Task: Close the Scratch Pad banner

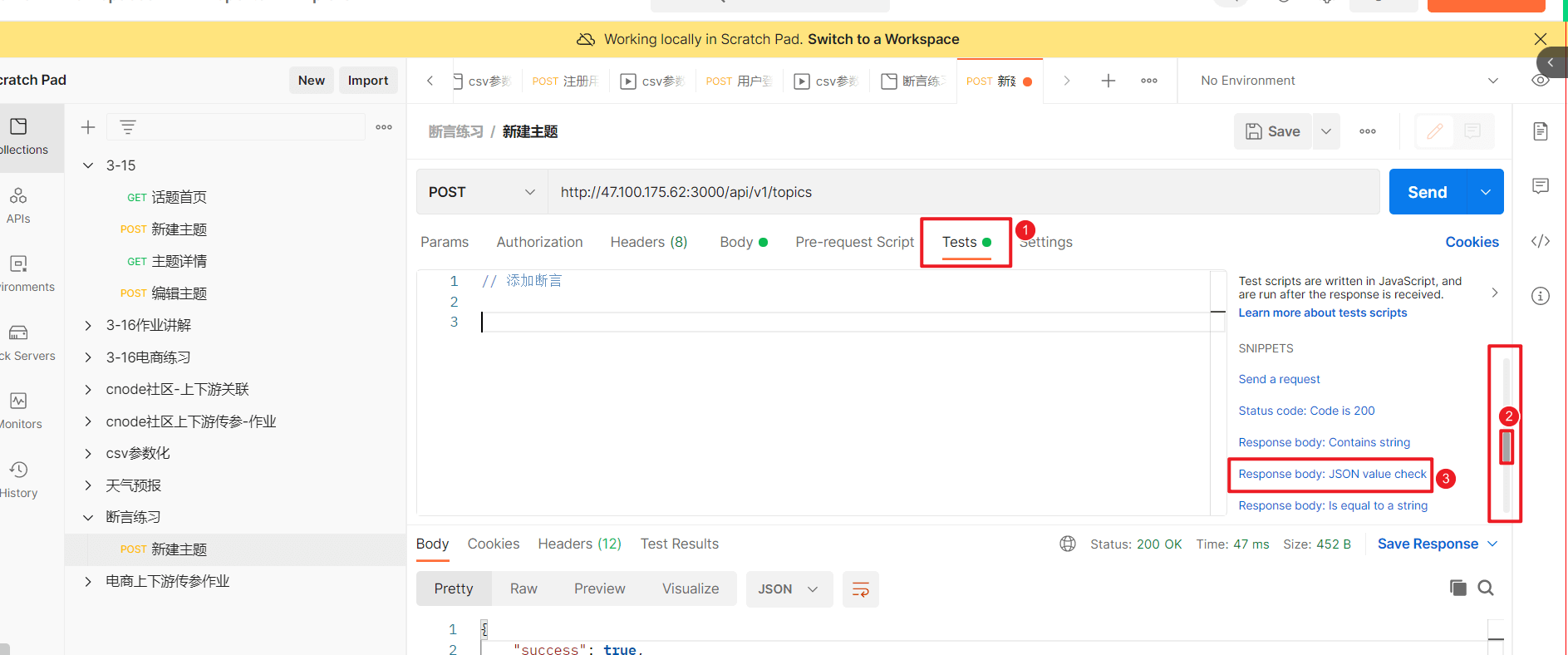Action: (1540, 39)
